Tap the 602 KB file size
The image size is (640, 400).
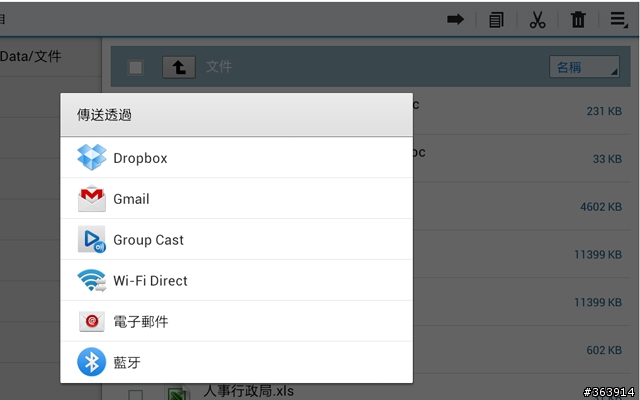pyautogui.click(x=604, y=350)
